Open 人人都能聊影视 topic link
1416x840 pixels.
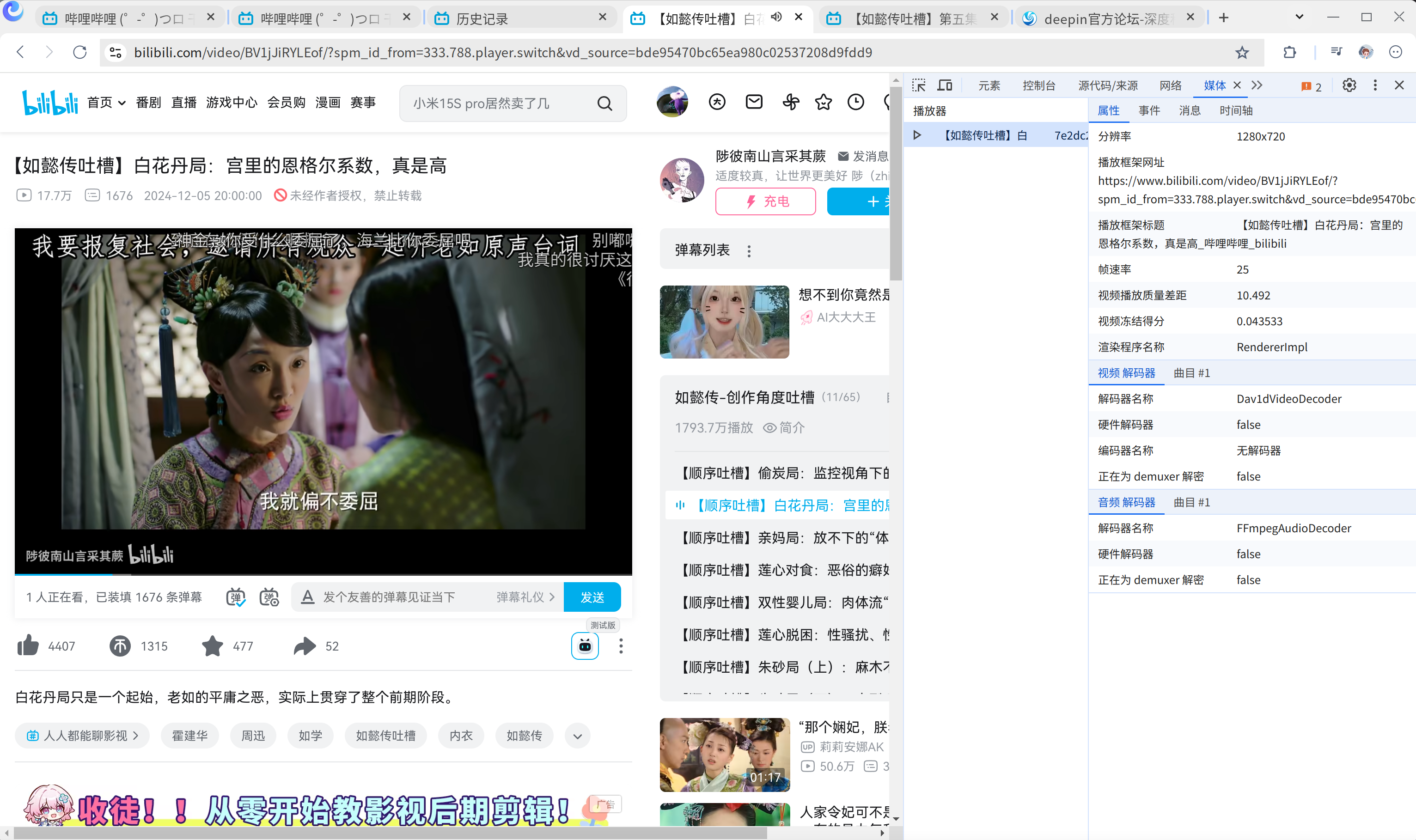(x=82, y=736)
